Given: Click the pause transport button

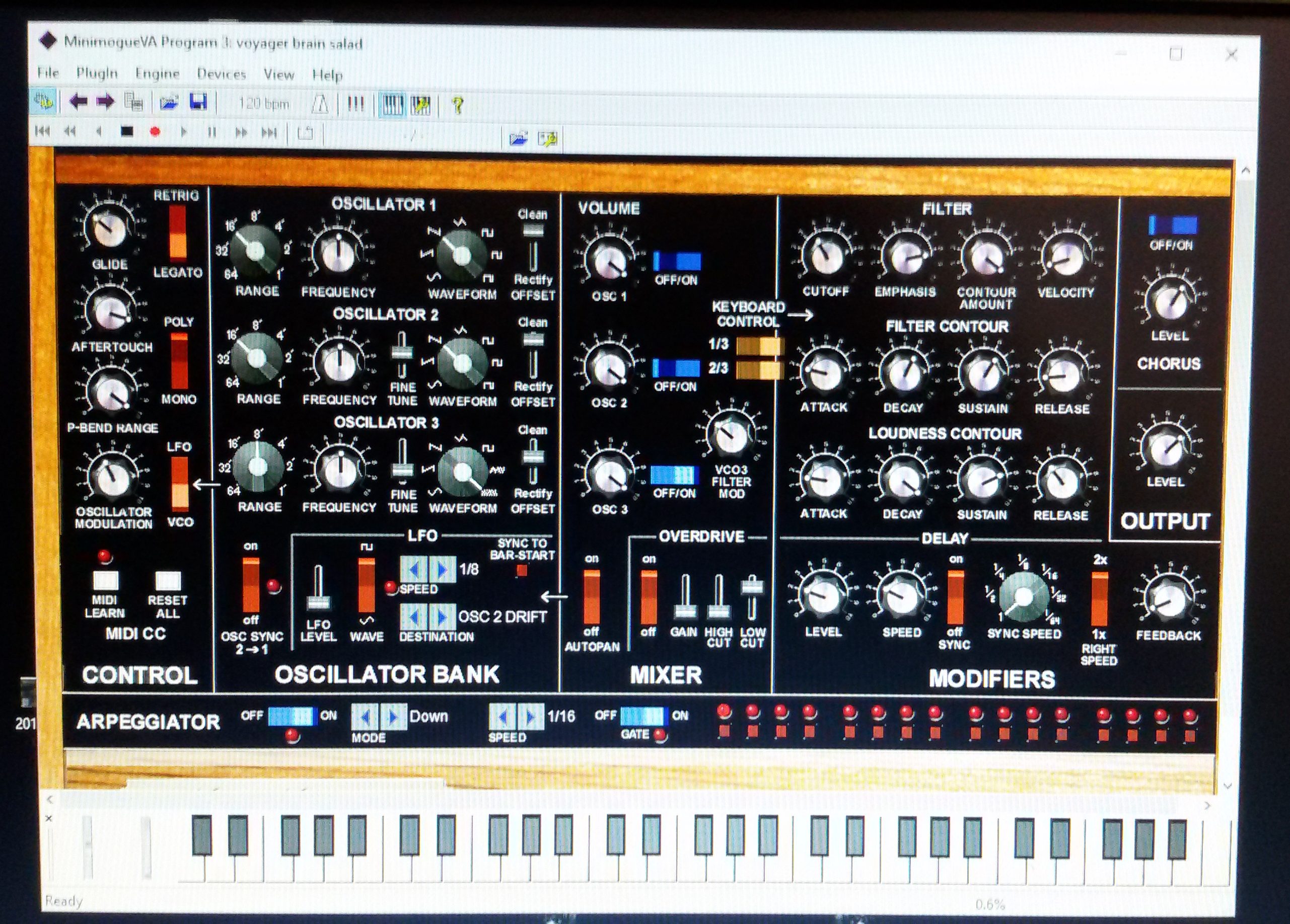Looking at the screenshot, I should click(x=212, y=132).
